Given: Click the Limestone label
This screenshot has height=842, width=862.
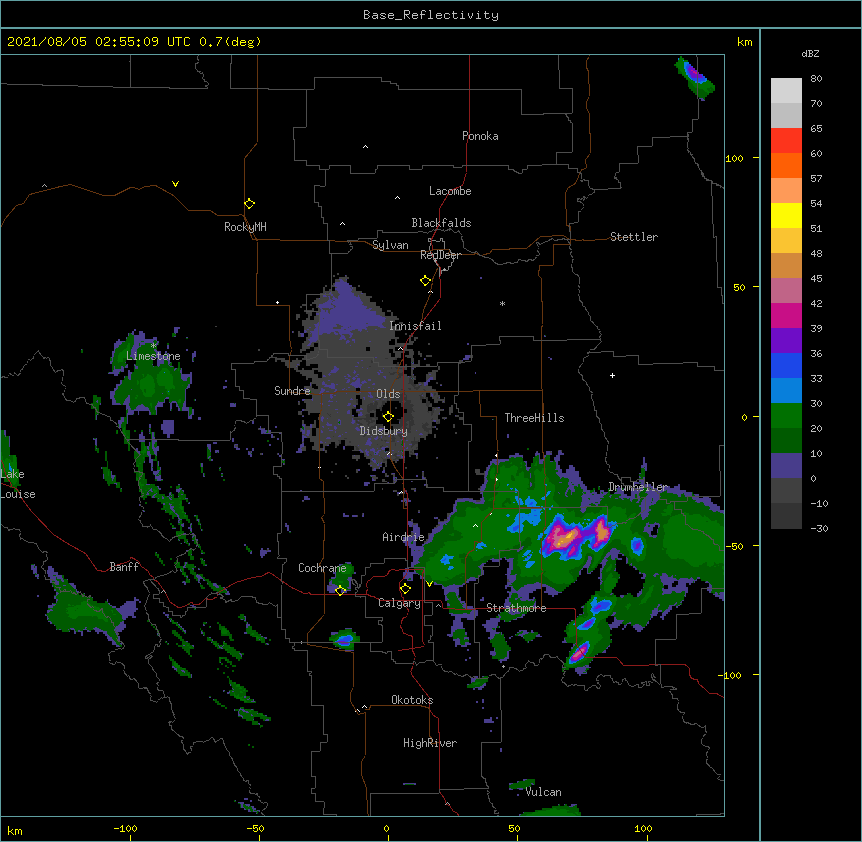Looking at the screenshot, I should click(153, 356).
